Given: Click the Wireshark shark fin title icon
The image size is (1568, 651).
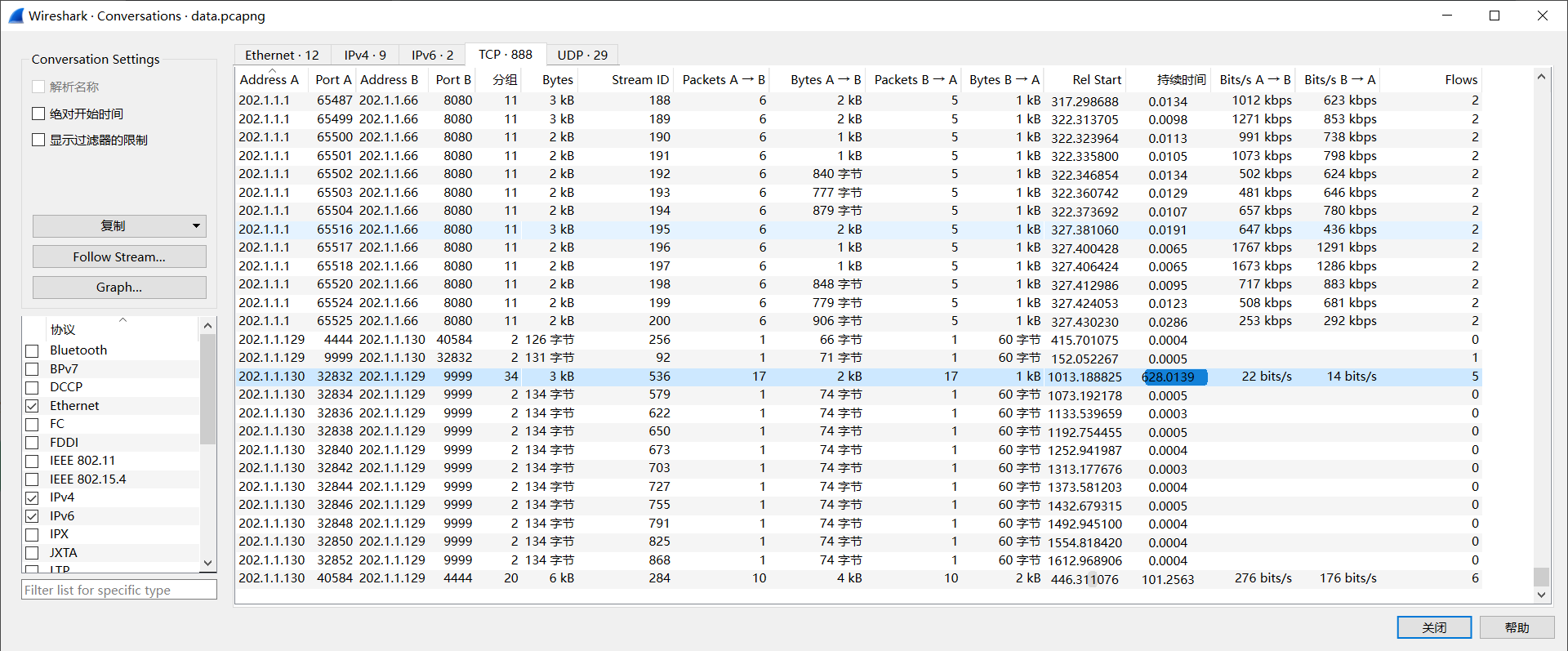Looking at the screenshot, I should click(16, 16).
